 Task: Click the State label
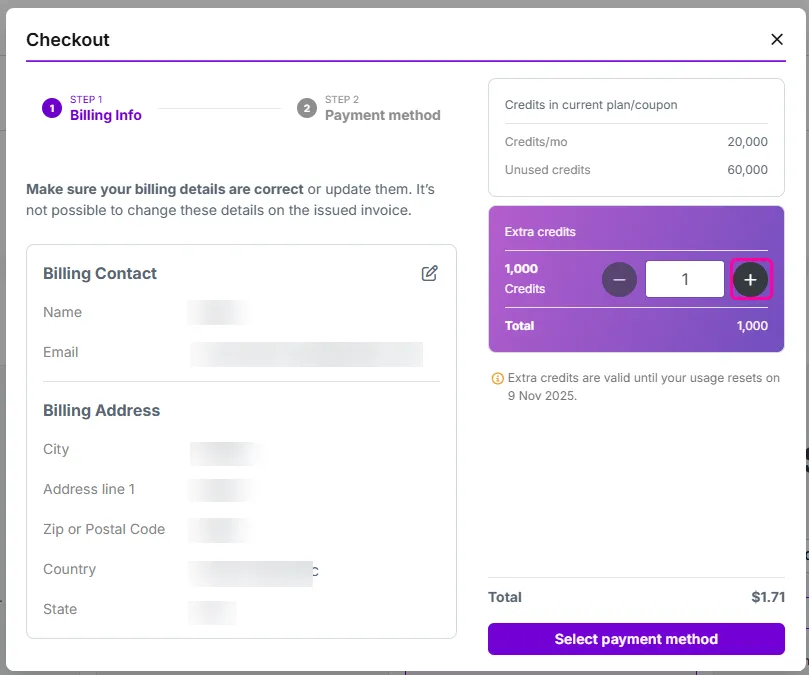[x=60, y=609]
